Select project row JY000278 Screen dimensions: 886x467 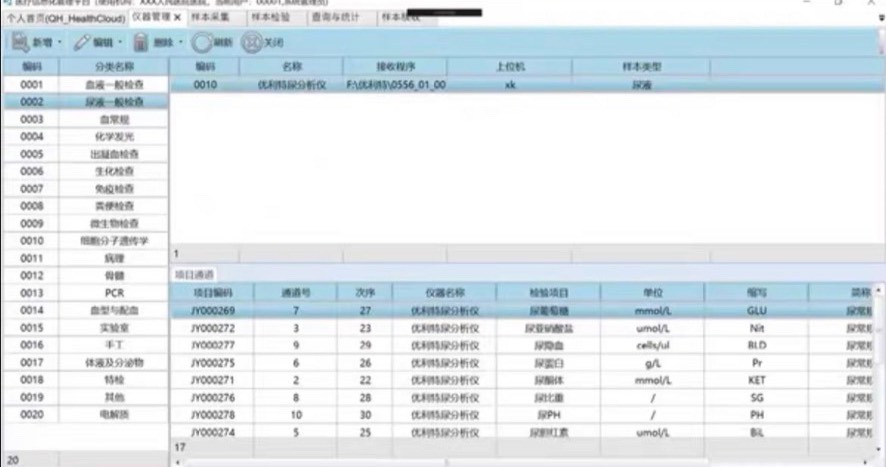pyautogui.click(x=523, y=415)
